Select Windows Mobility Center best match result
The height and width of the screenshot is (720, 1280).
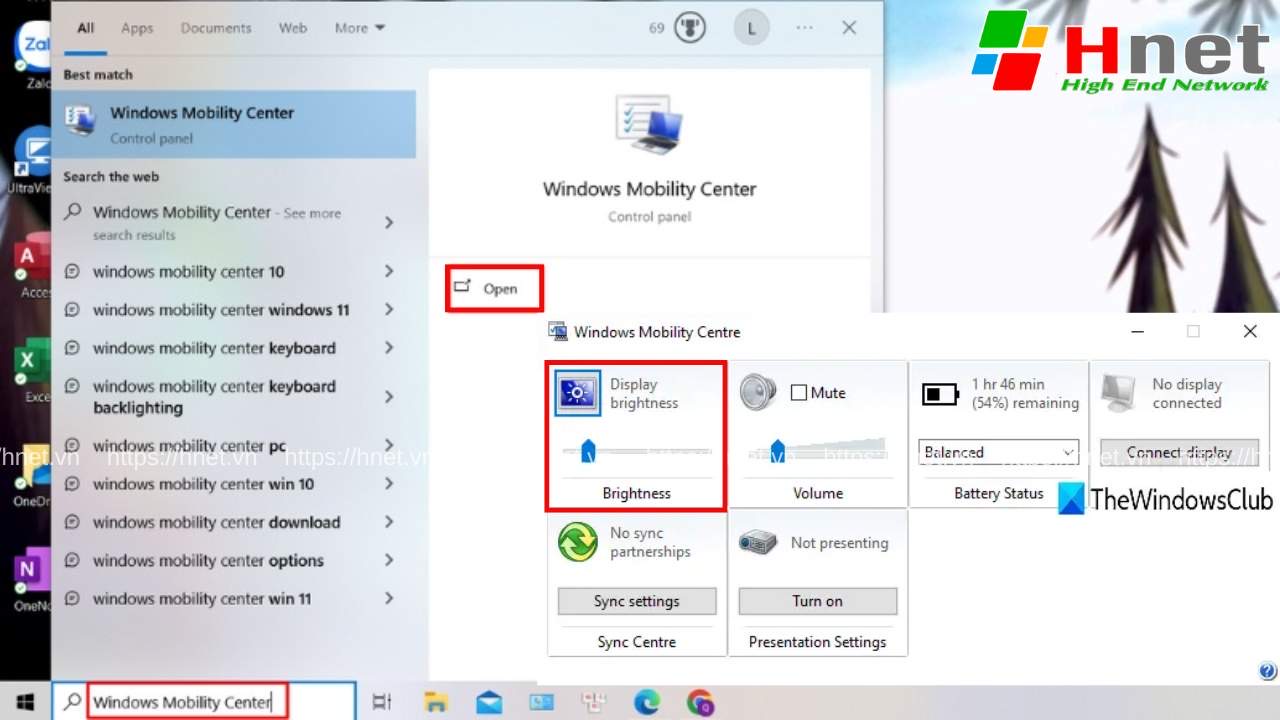point(233,125)
